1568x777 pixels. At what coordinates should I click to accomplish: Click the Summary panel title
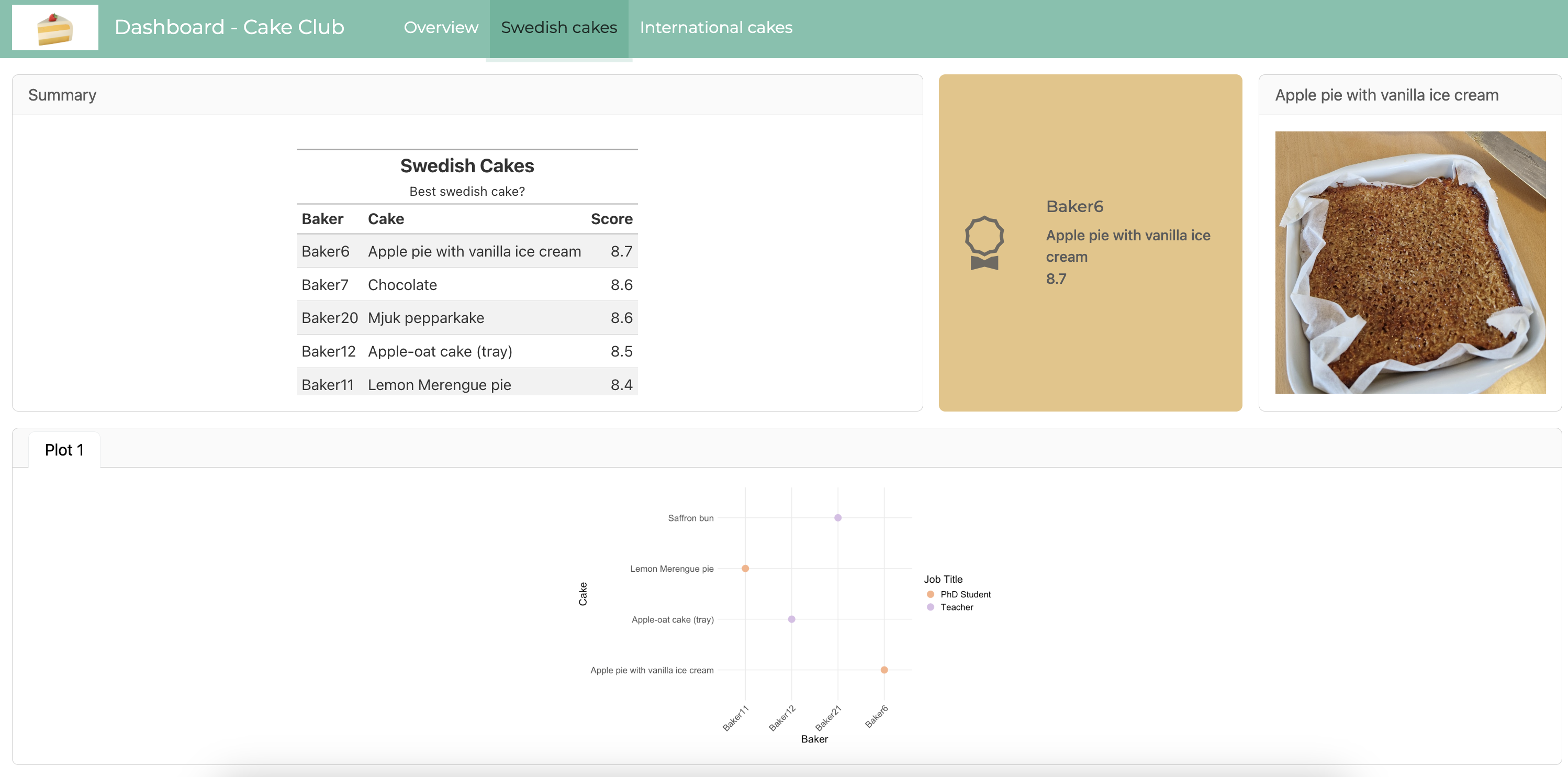coord(61,95)
